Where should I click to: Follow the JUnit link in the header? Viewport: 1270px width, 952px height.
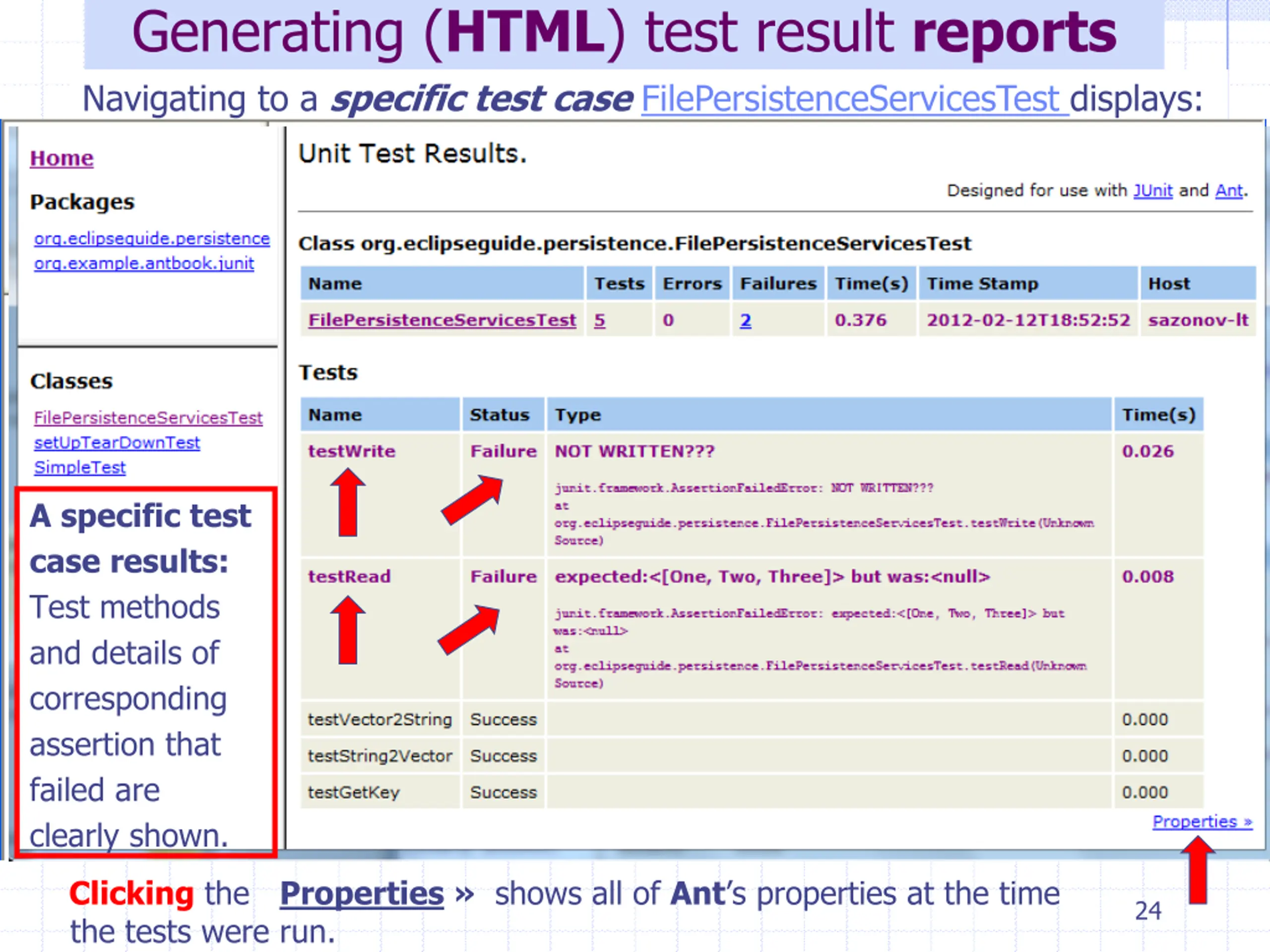pyautogui.click(x=1152, y=190)
